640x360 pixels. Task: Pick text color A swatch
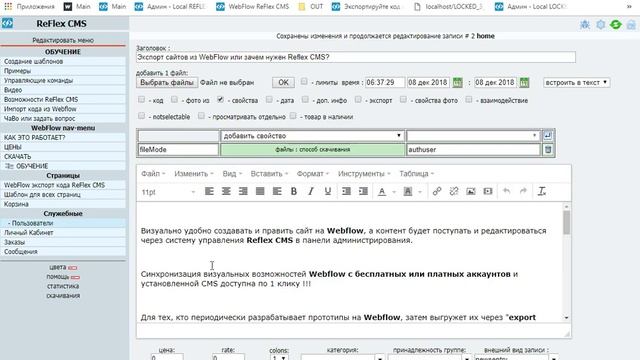pos(382,191)
